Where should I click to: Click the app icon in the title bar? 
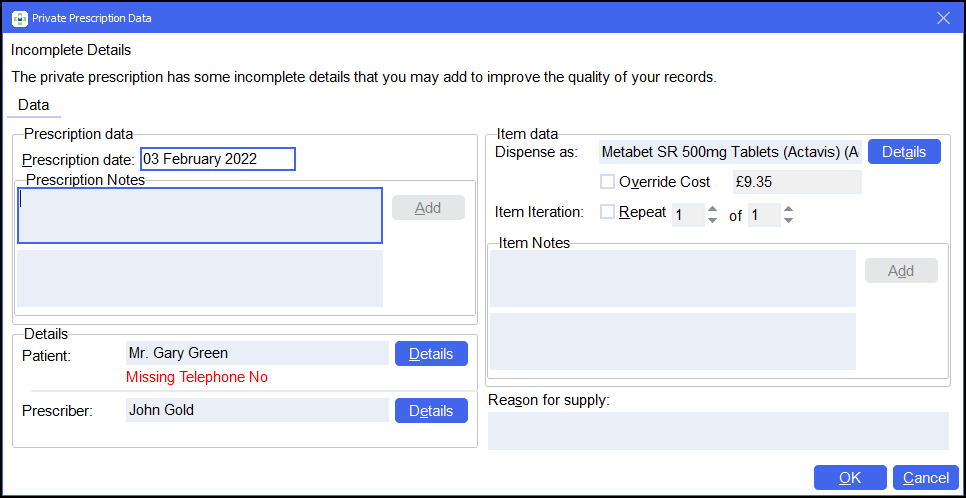click(x=19, y=18)
